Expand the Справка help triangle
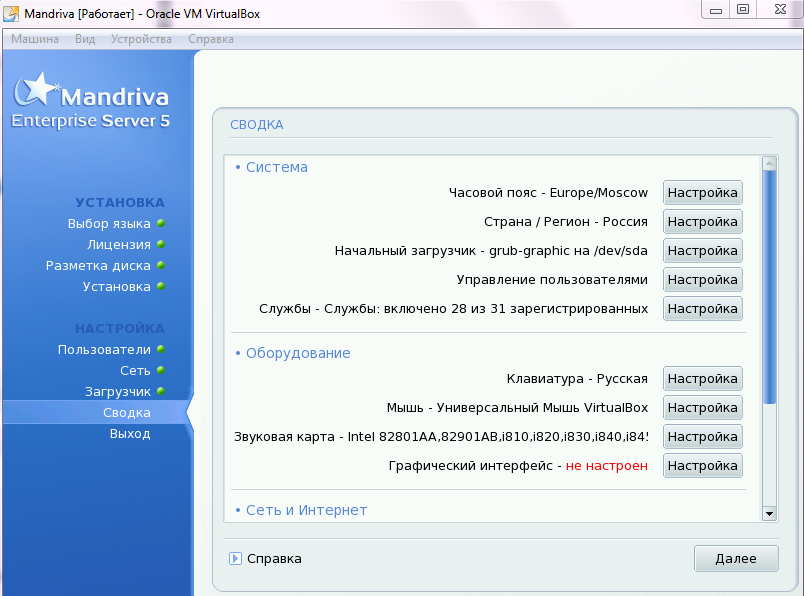The image size is (804, 596). click(235, 558)
